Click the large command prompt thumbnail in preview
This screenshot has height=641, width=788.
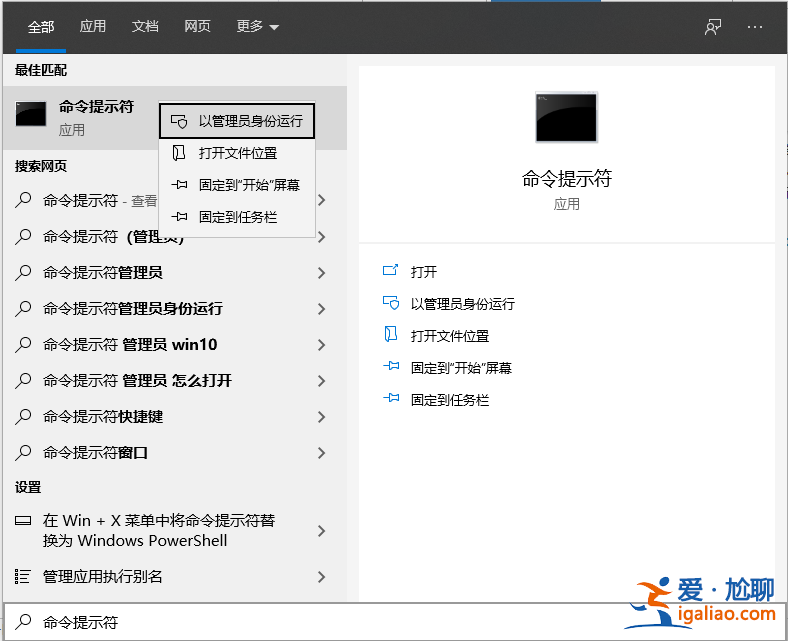(566, 117)
